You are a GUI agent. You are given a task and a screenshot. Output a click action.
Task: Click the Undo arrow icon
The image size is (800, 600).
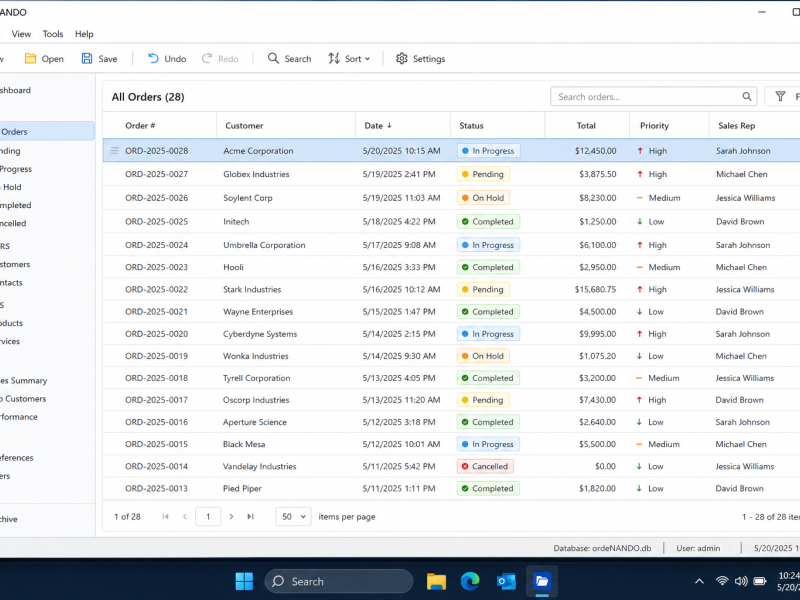153,59
